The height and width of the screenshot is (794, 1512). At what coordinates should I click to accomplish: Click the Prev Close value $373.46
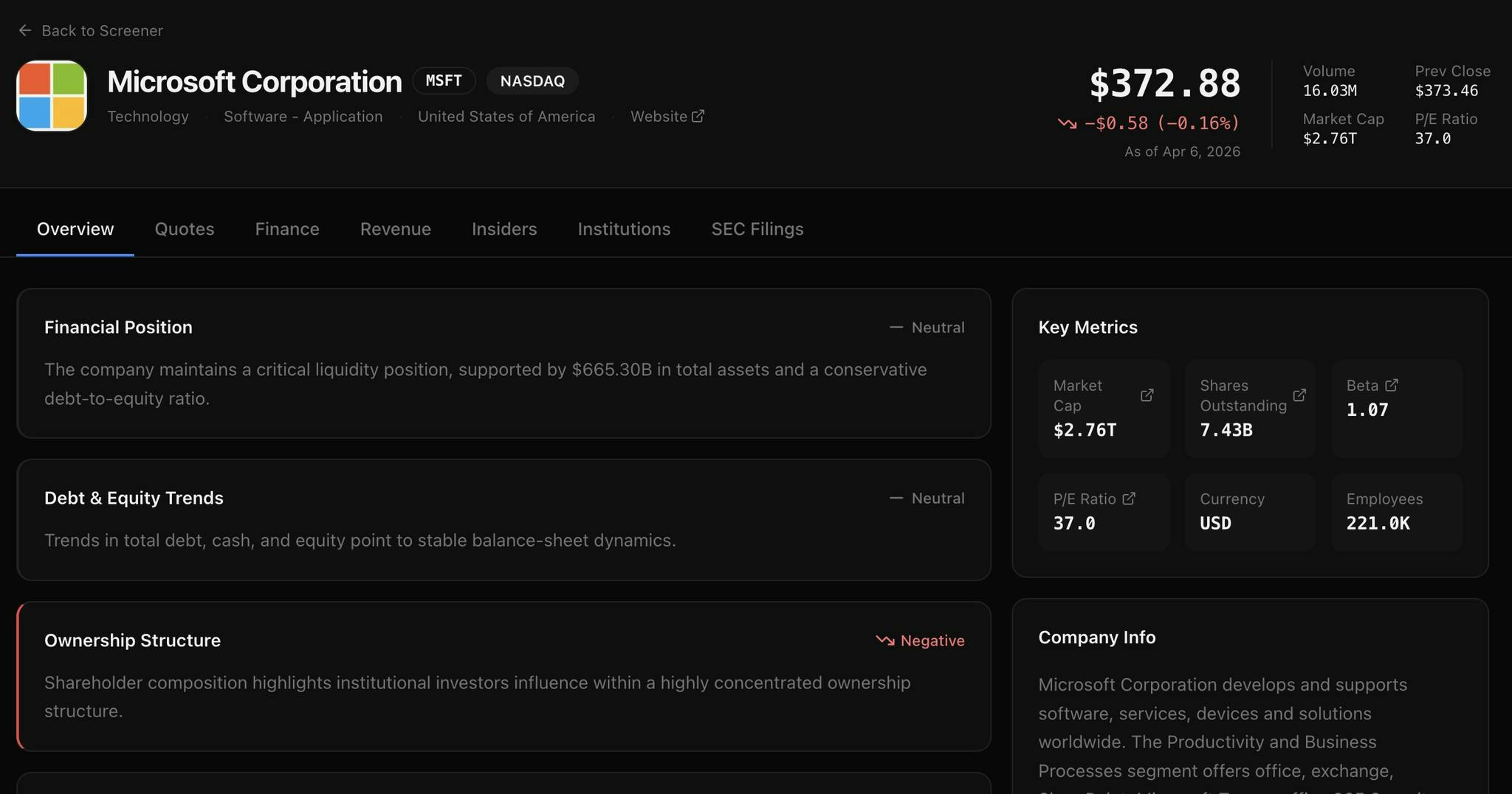(x=1446, y=90)
